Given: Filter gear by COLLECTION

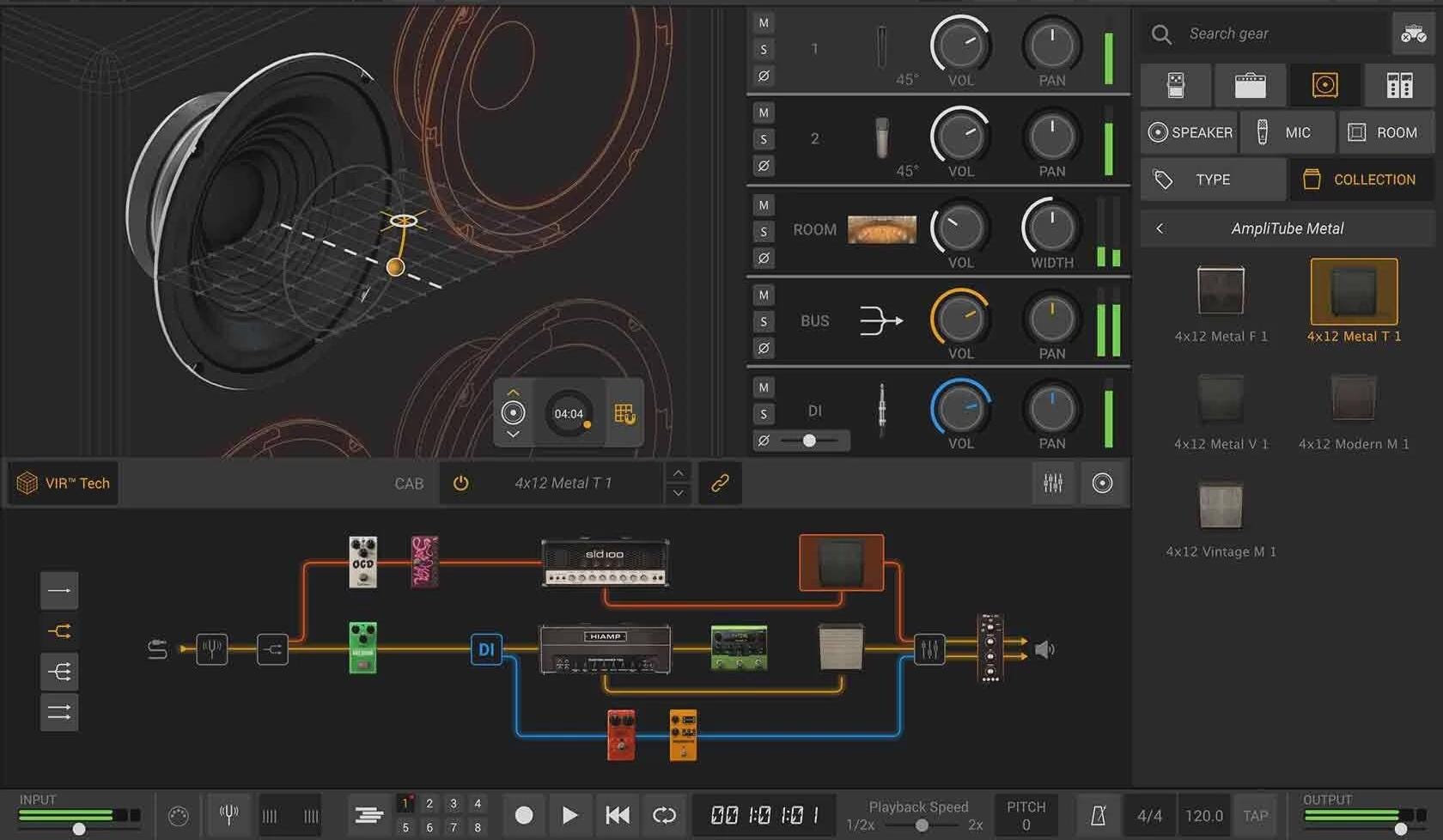Looking at the screenshot, I should (x=1361, y=180).
